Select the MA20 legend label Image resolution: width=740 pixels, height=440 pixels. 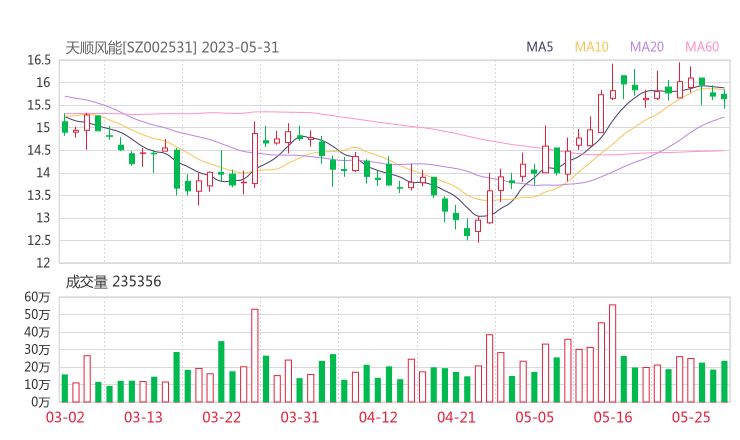coord(647,47)
